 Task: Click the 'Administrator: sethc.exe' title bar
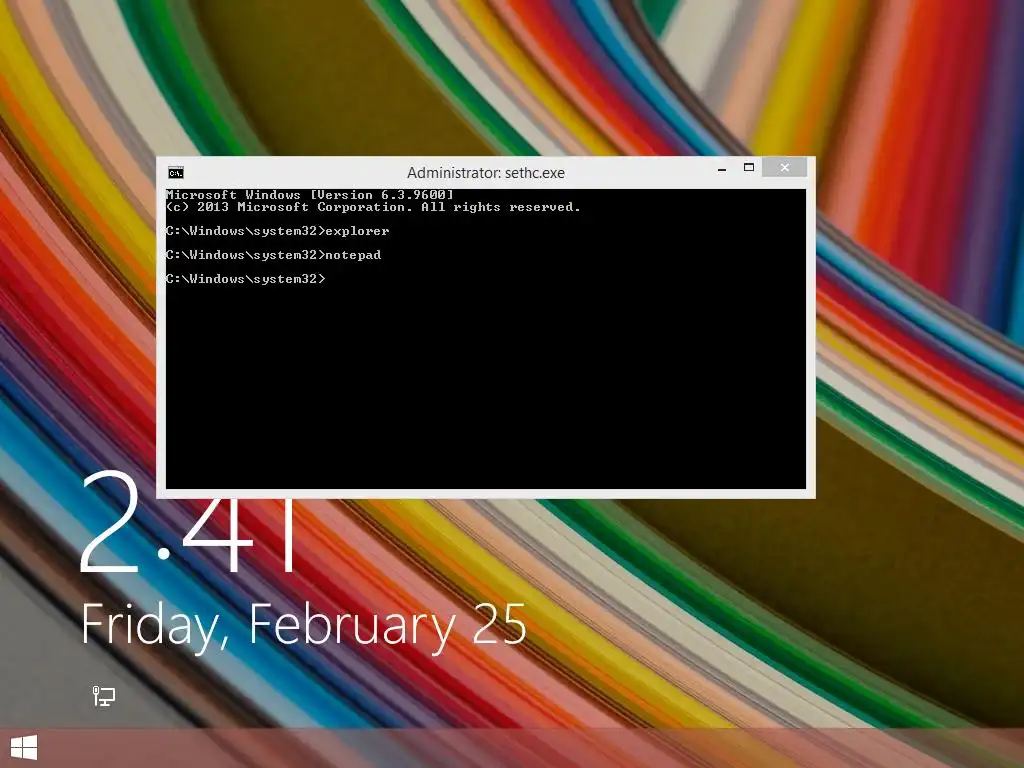485,172
